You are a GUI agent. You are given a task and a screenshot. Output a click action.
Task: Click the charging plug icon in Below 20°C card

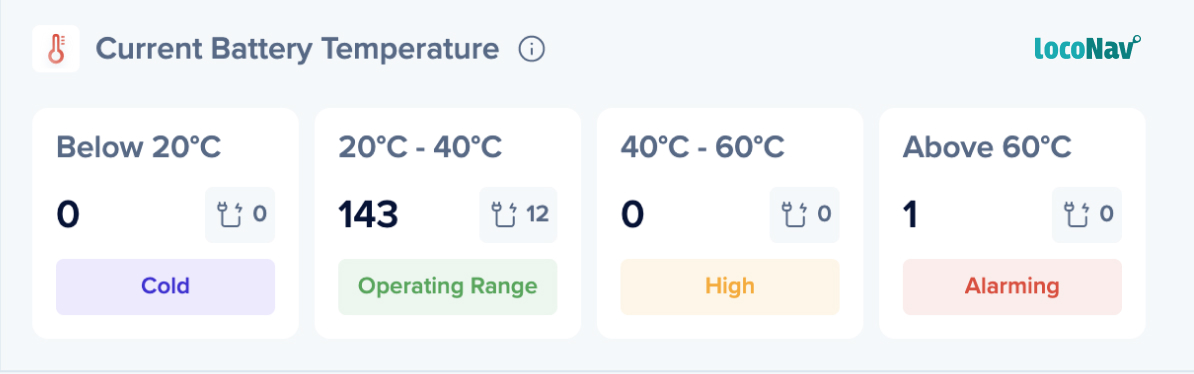[229, 215]
